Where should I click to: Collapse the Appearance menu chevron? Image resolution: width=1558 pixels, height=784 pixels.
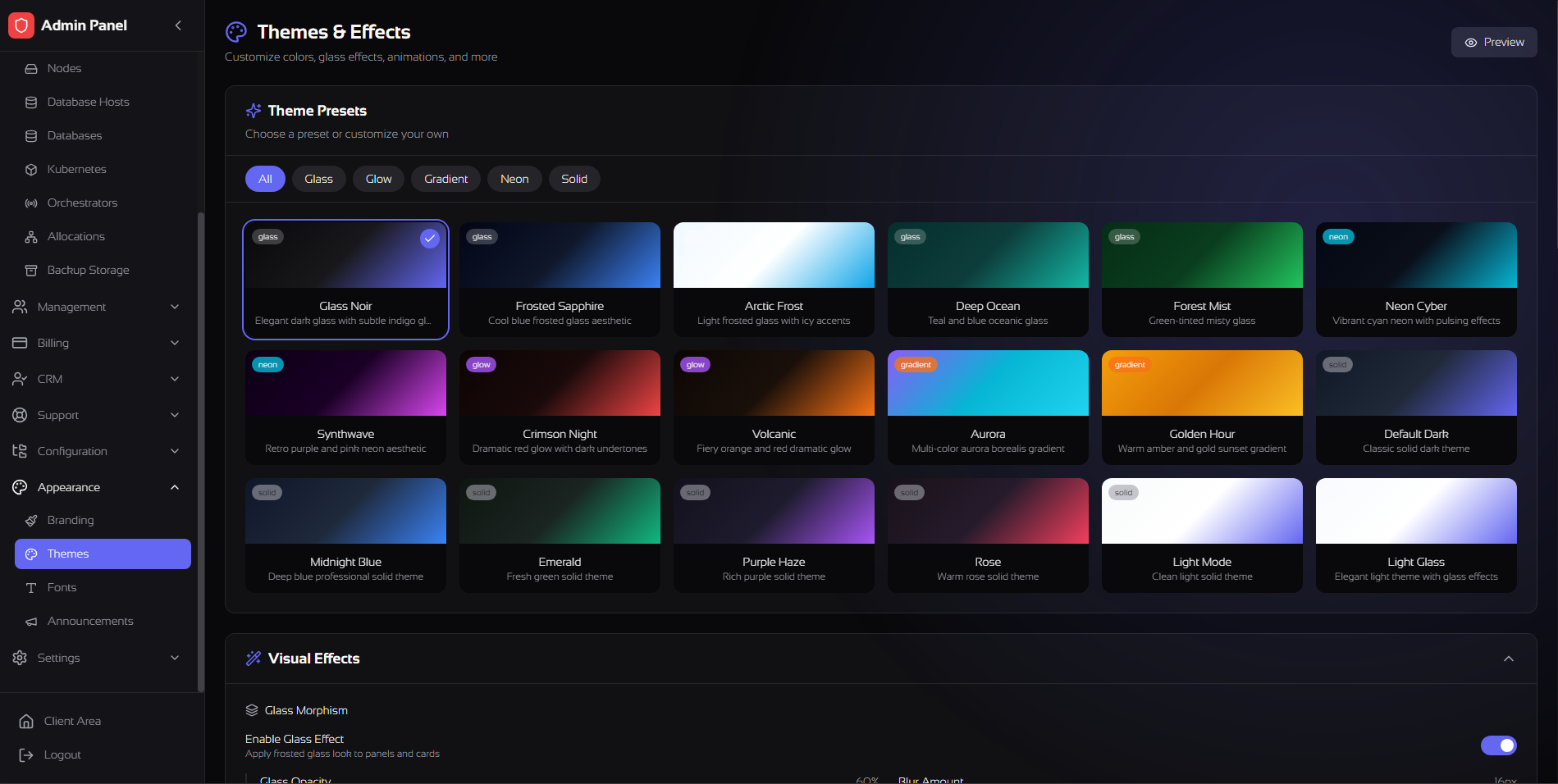coord(175,487)
